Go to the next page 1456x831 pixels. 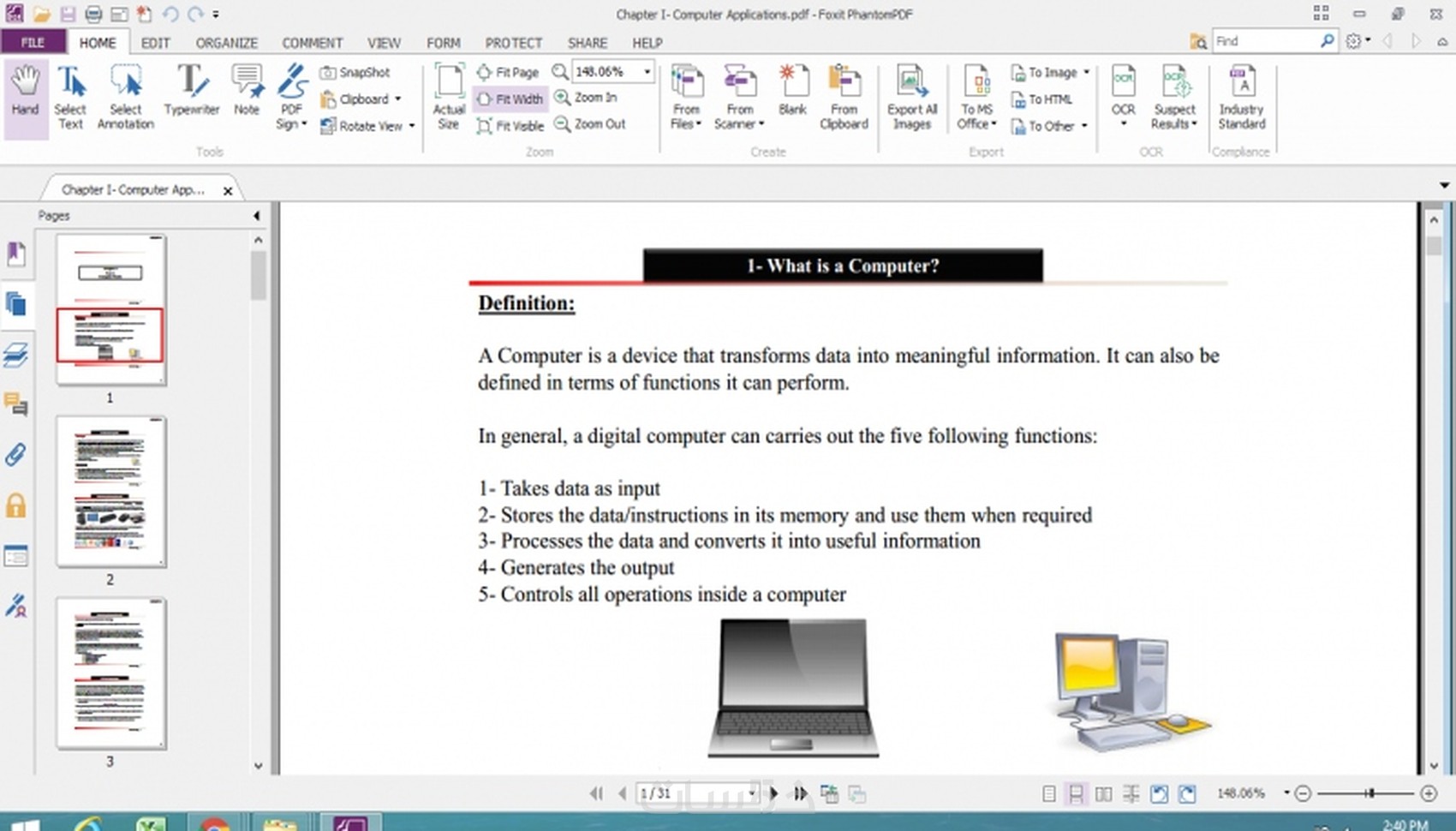point(774,793)
